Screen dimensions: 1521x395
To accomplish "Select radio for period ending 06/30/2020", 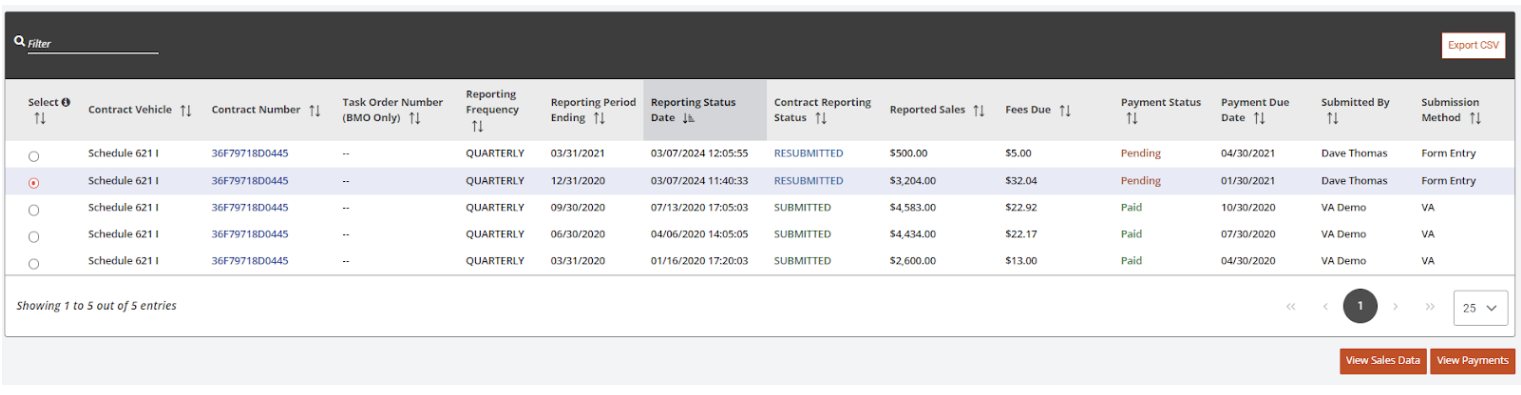I will tap(34, 237).
